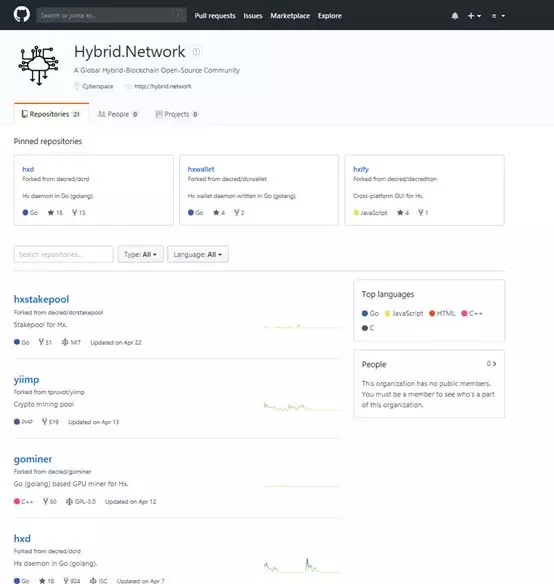
Task: Focus the Search or jump to field
Action: [x=111, y=15]
